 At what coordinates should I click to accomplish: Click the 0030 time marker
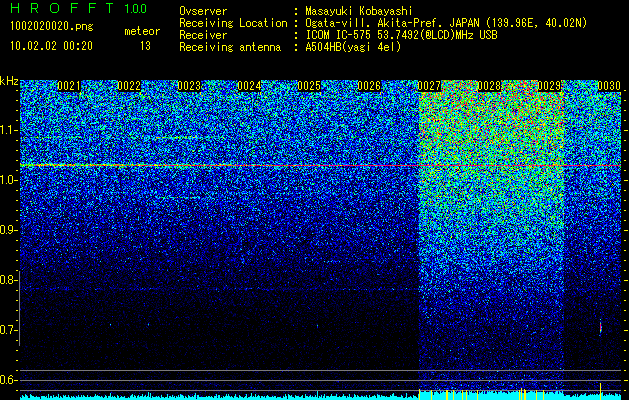click(609, 86)
